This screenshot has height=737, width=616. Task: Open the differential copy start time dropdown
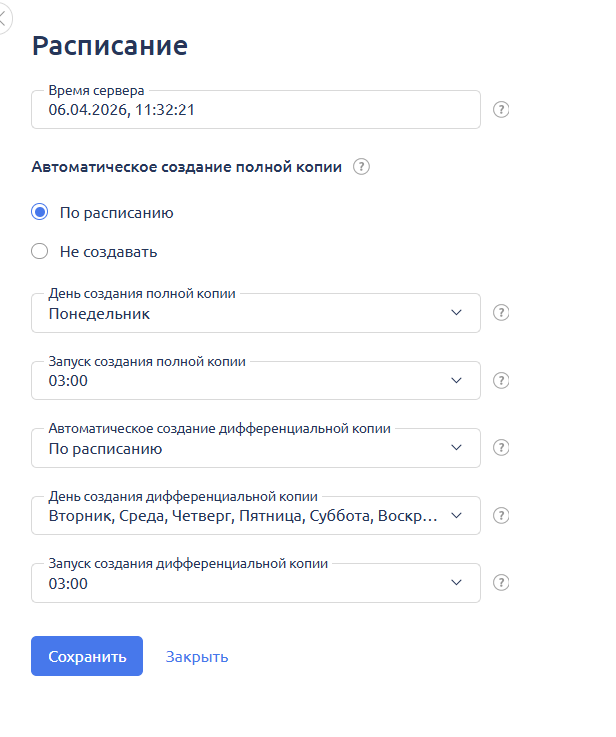click(x=256, y=583)
